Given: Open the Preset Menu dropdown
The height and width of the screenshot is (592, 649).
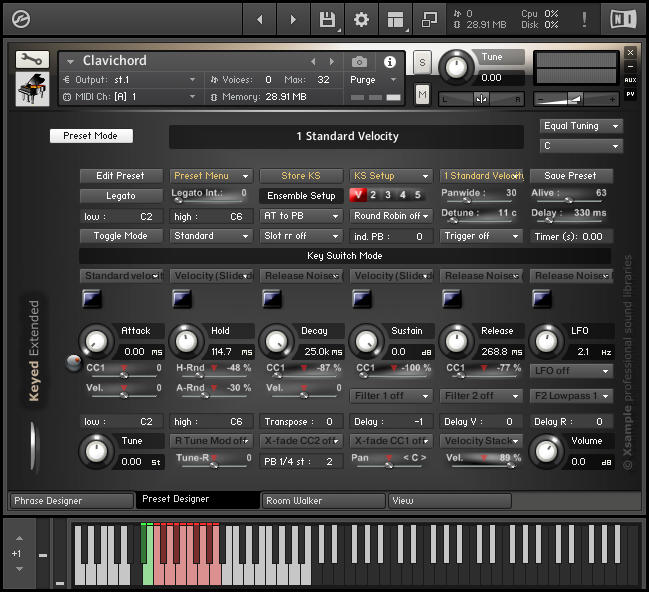Looking at the screenshot, I should tap(210, 176).
